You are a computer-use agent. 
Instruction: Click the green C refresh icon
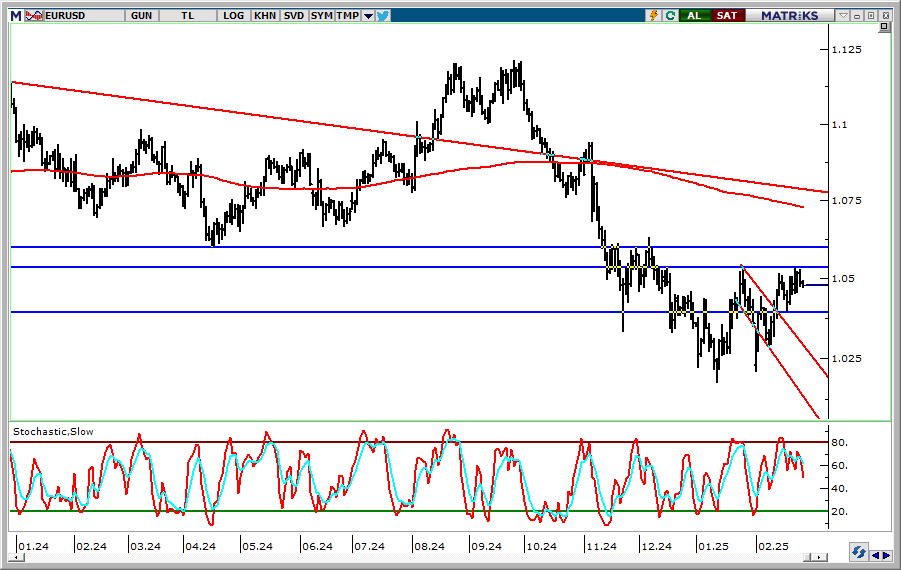(x=669, y=16)
